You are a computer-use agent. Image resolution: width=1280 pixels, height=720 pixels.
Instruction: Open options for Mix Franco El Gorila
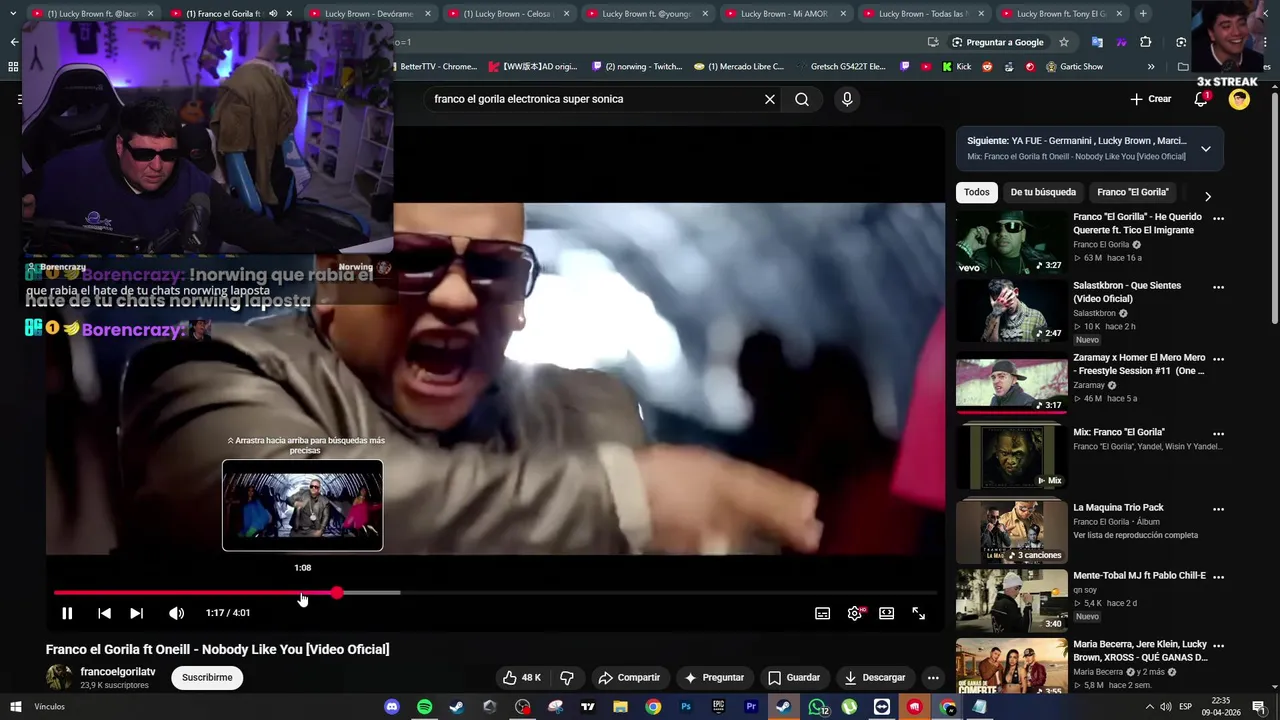[1218, 434]
